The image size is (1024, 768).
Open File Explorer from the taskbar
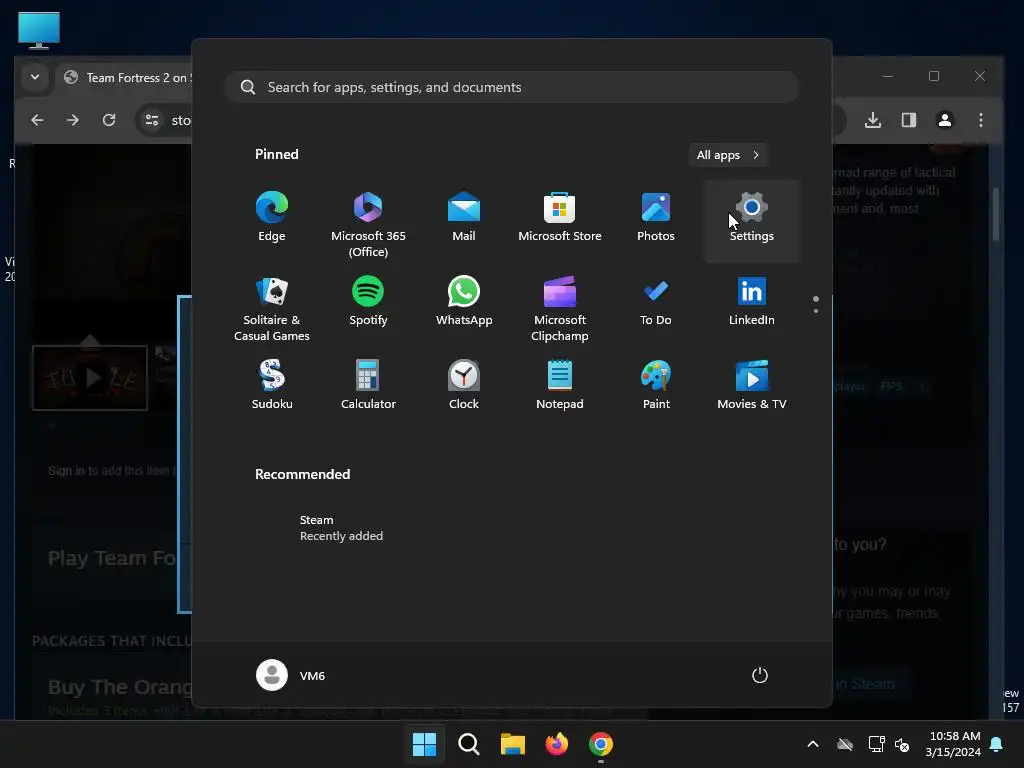pyautogui.click(x=513, y=744)
